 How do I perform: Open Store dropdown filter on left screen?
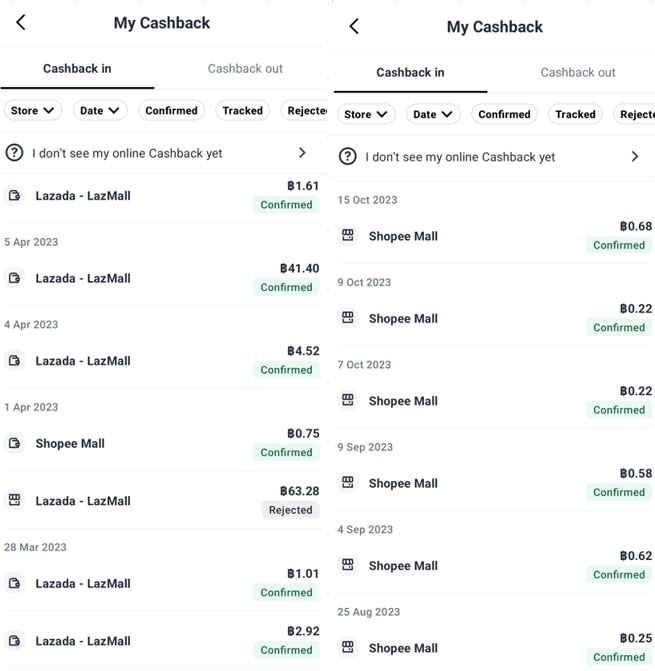(33, 110)
